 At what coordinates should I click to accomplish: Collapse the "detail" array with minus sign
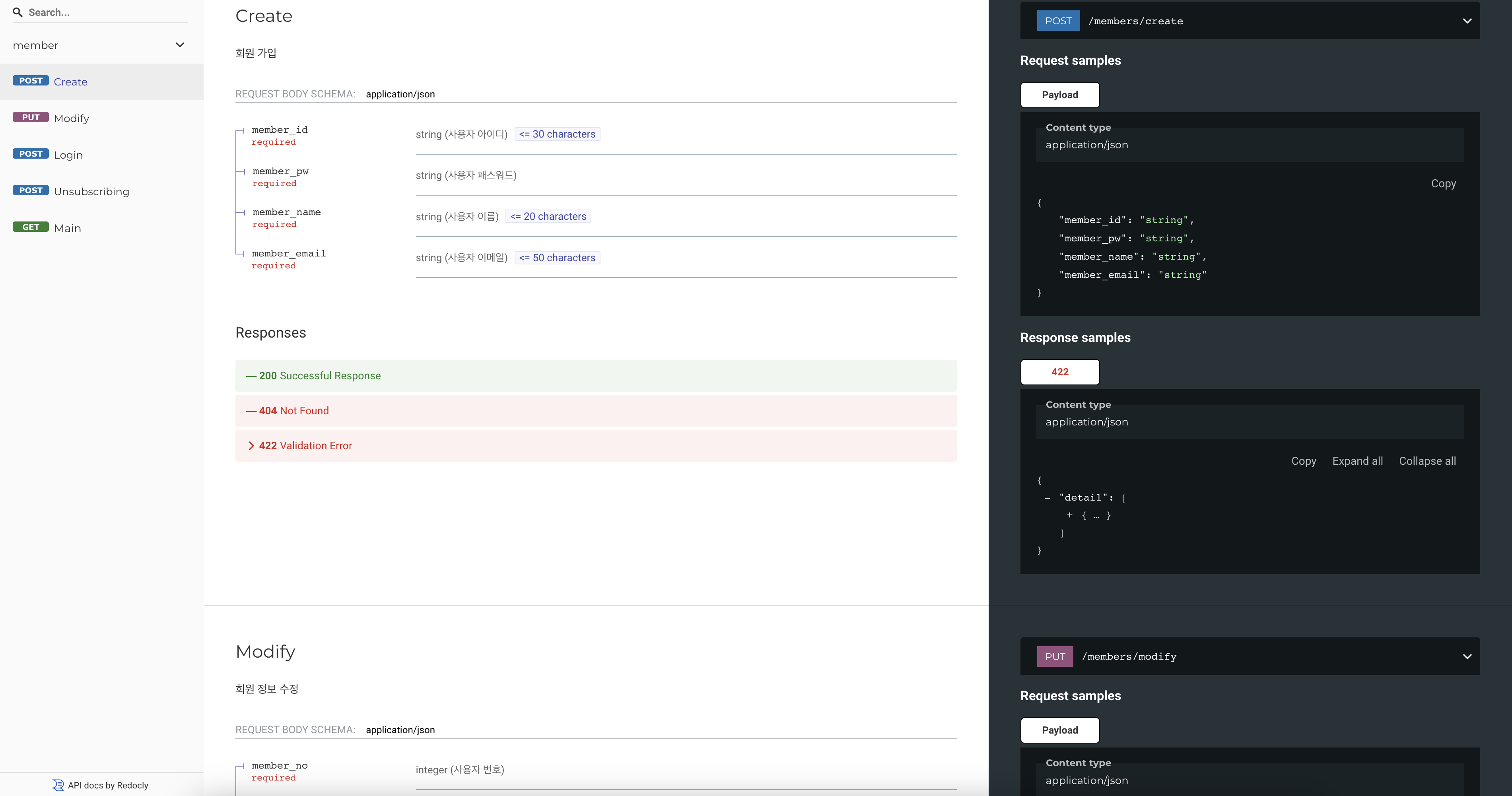1047,498
